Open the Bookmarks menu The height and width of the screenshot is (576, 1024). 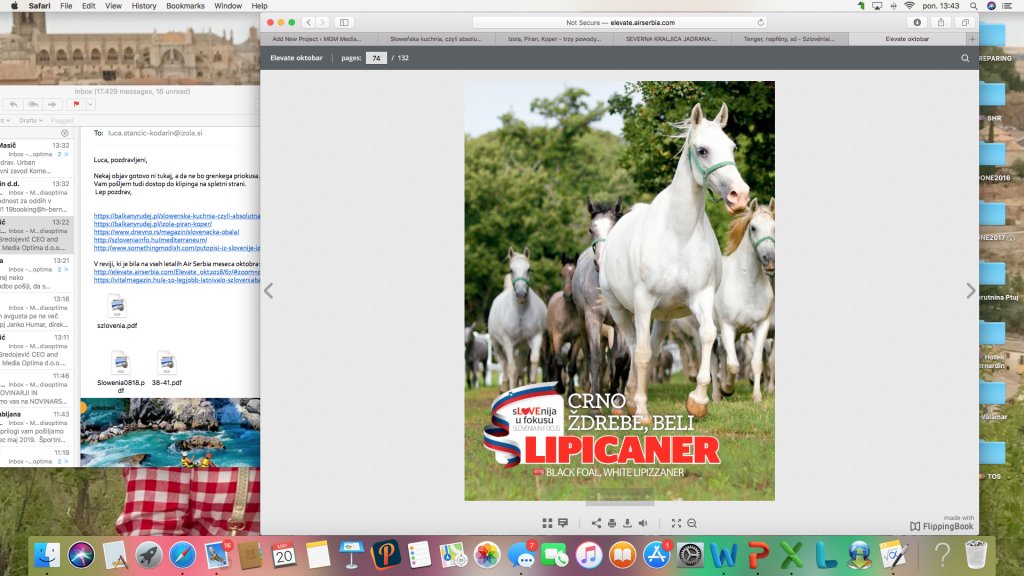tap(185, 6)
